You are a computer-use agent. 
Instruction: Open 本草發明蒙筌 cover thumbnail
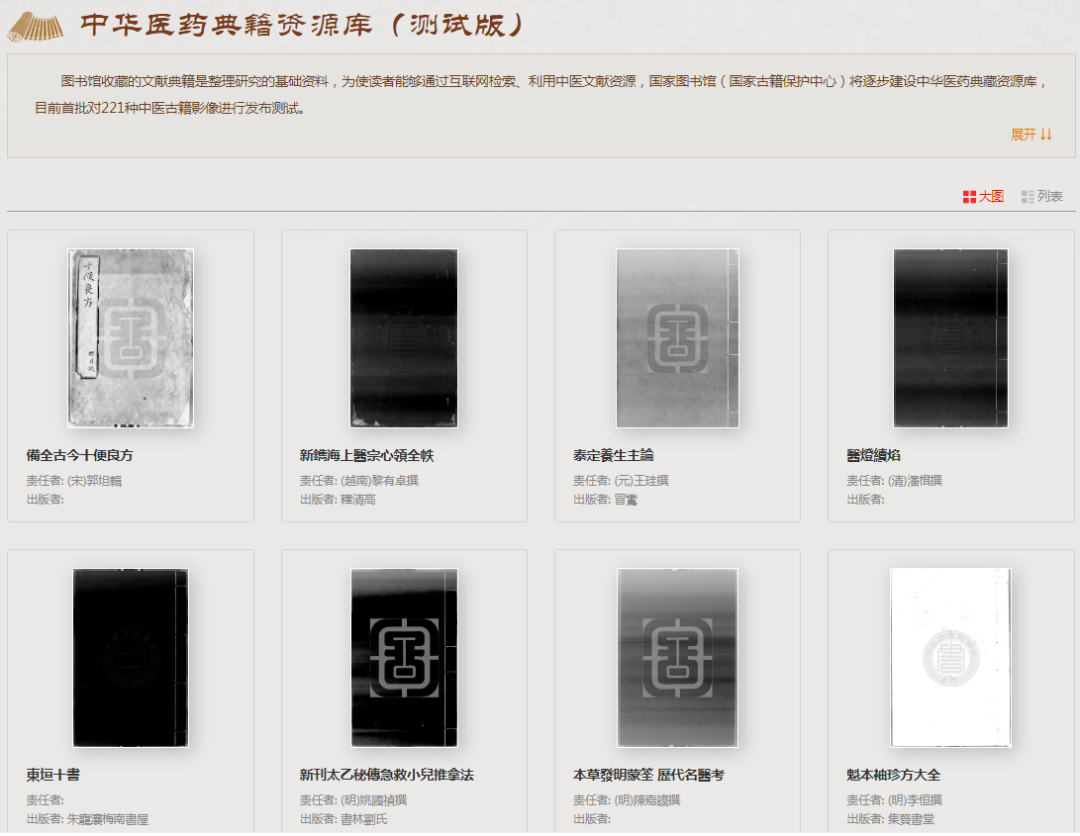click(x=677, y=658)
